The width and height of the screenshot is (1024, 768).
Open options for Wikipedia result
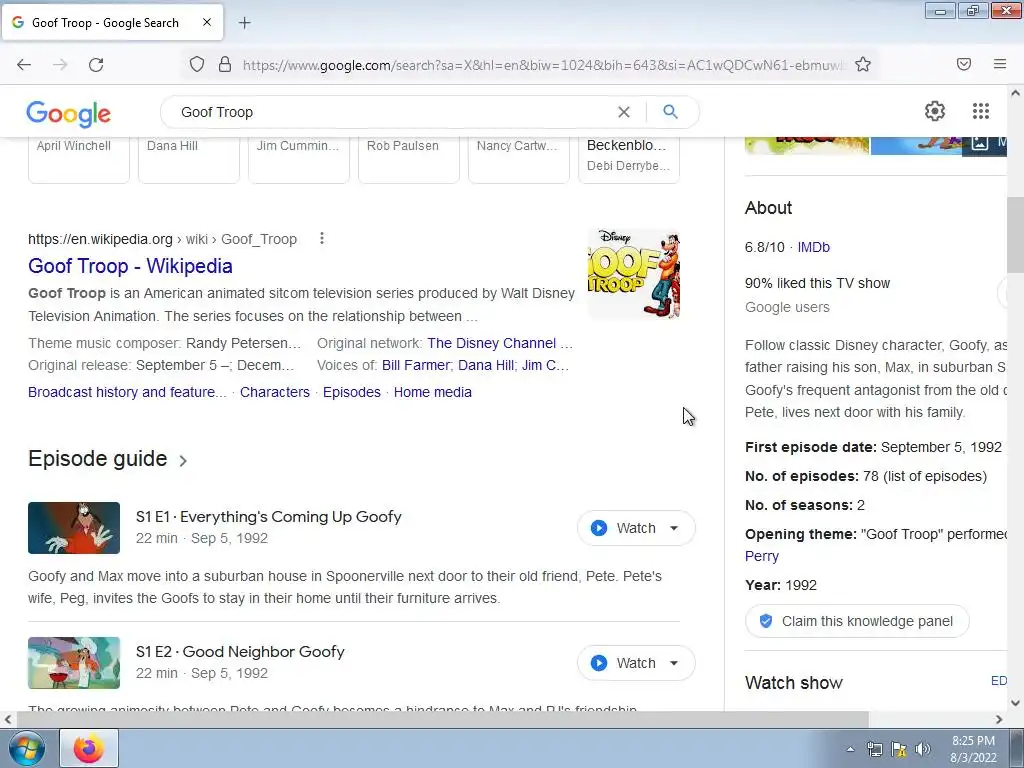click(x=321, y=238)
